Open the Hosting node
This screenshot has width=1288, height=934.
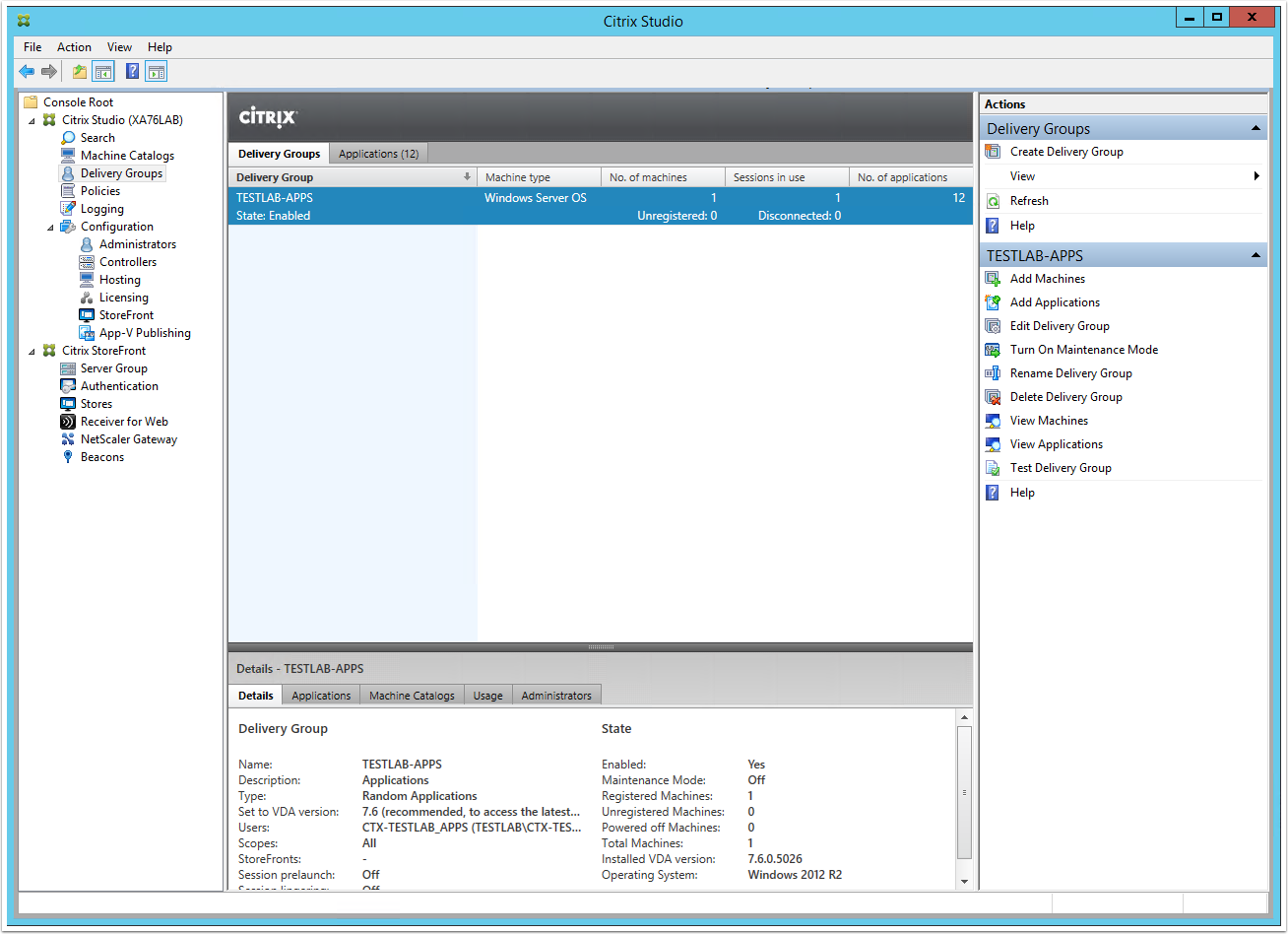pos(120,280)
